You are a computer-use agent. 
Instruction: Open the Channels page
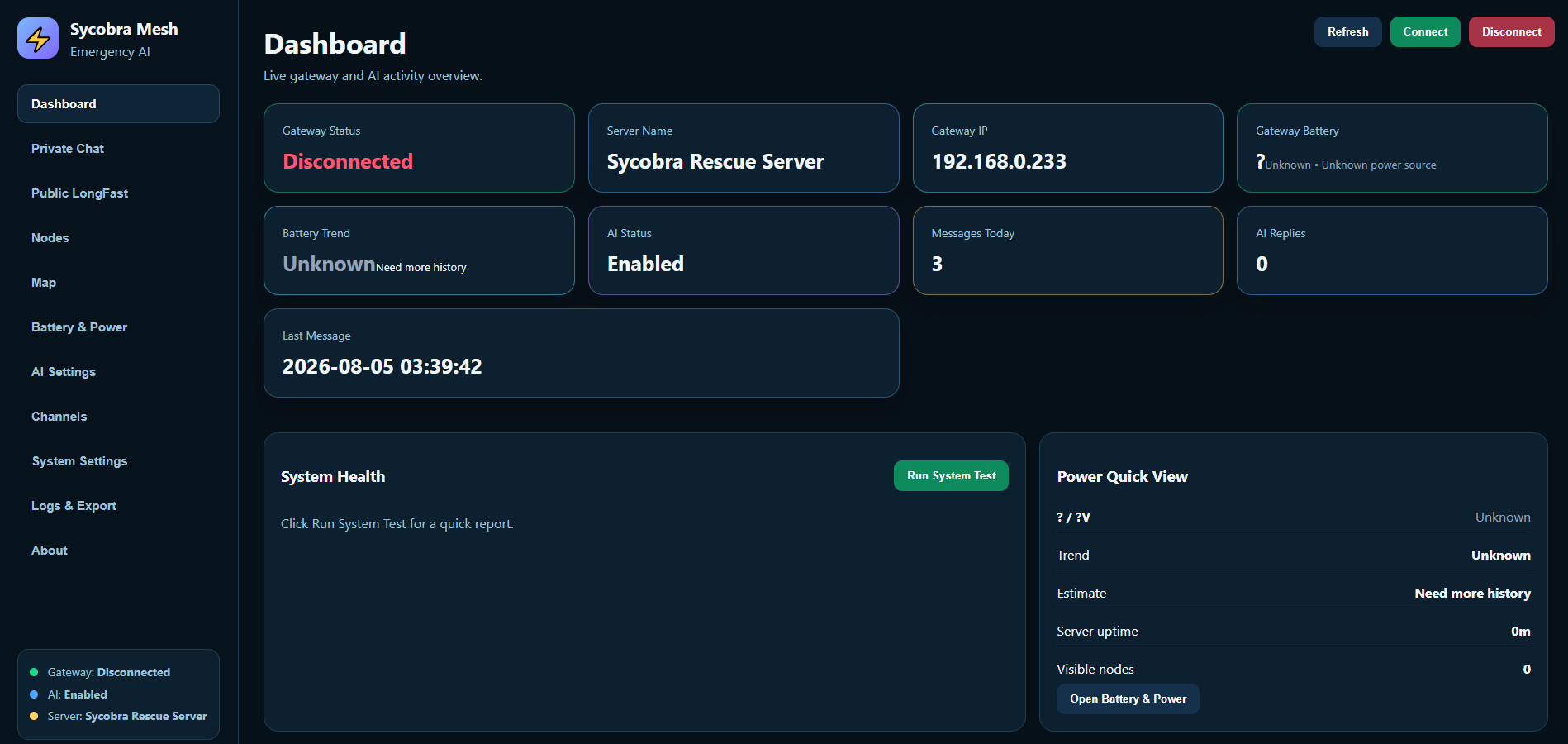tap(118, 417)
